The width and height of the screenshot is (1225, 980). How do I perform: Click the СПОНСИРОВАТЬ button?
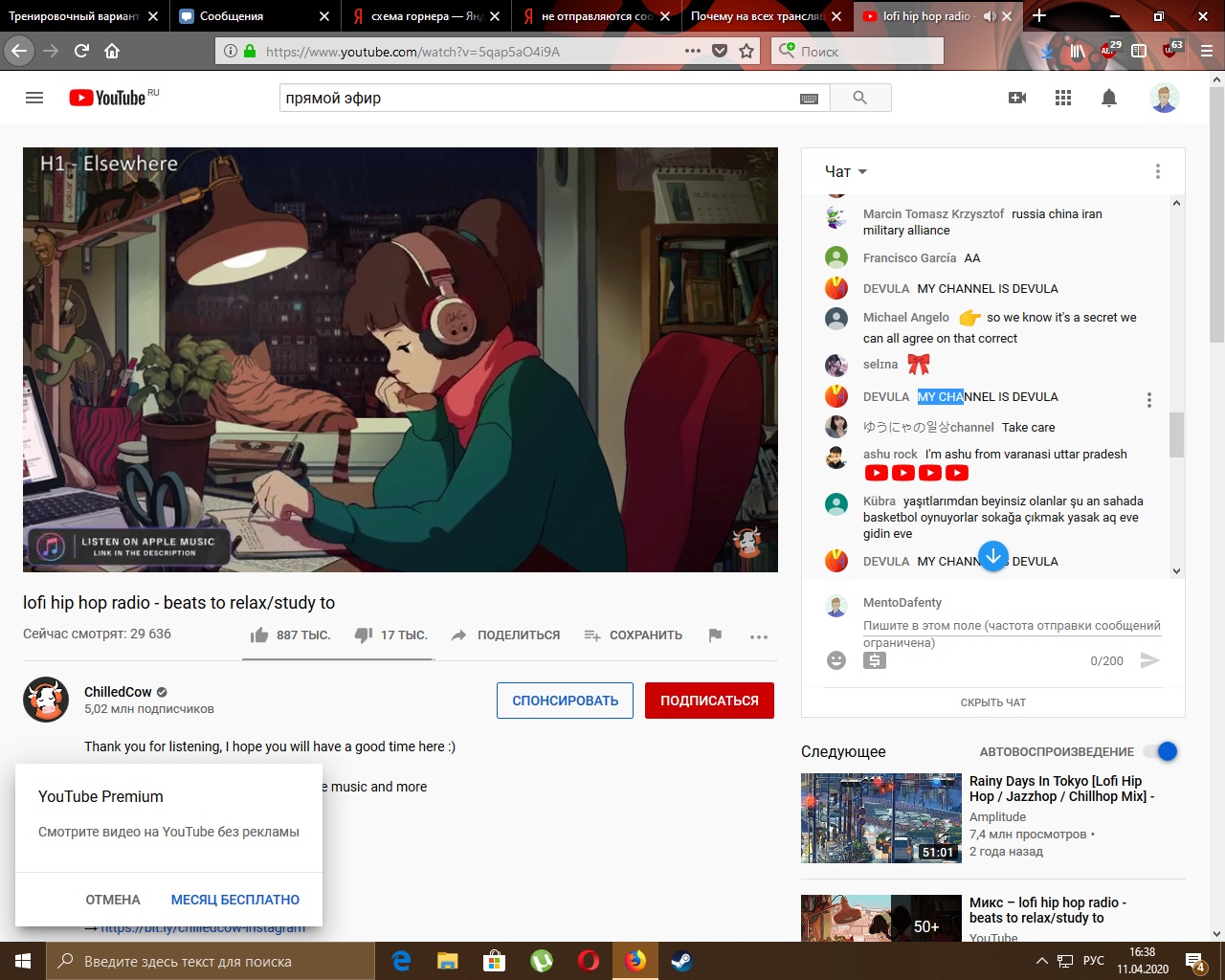565,701
